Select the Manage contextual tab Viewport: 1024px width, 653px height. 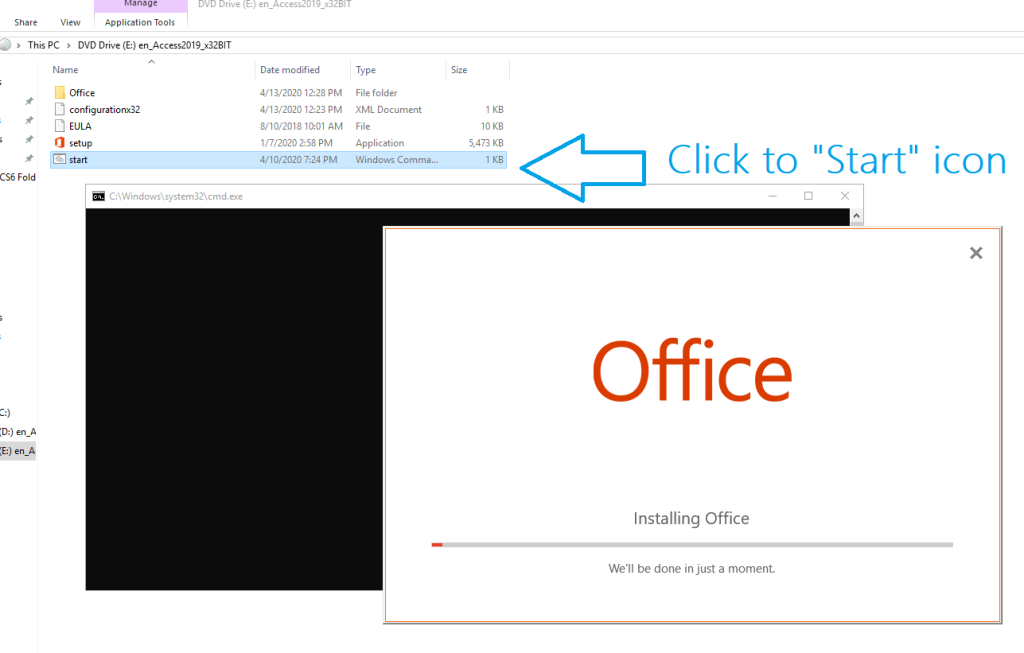tap(140, 5)
